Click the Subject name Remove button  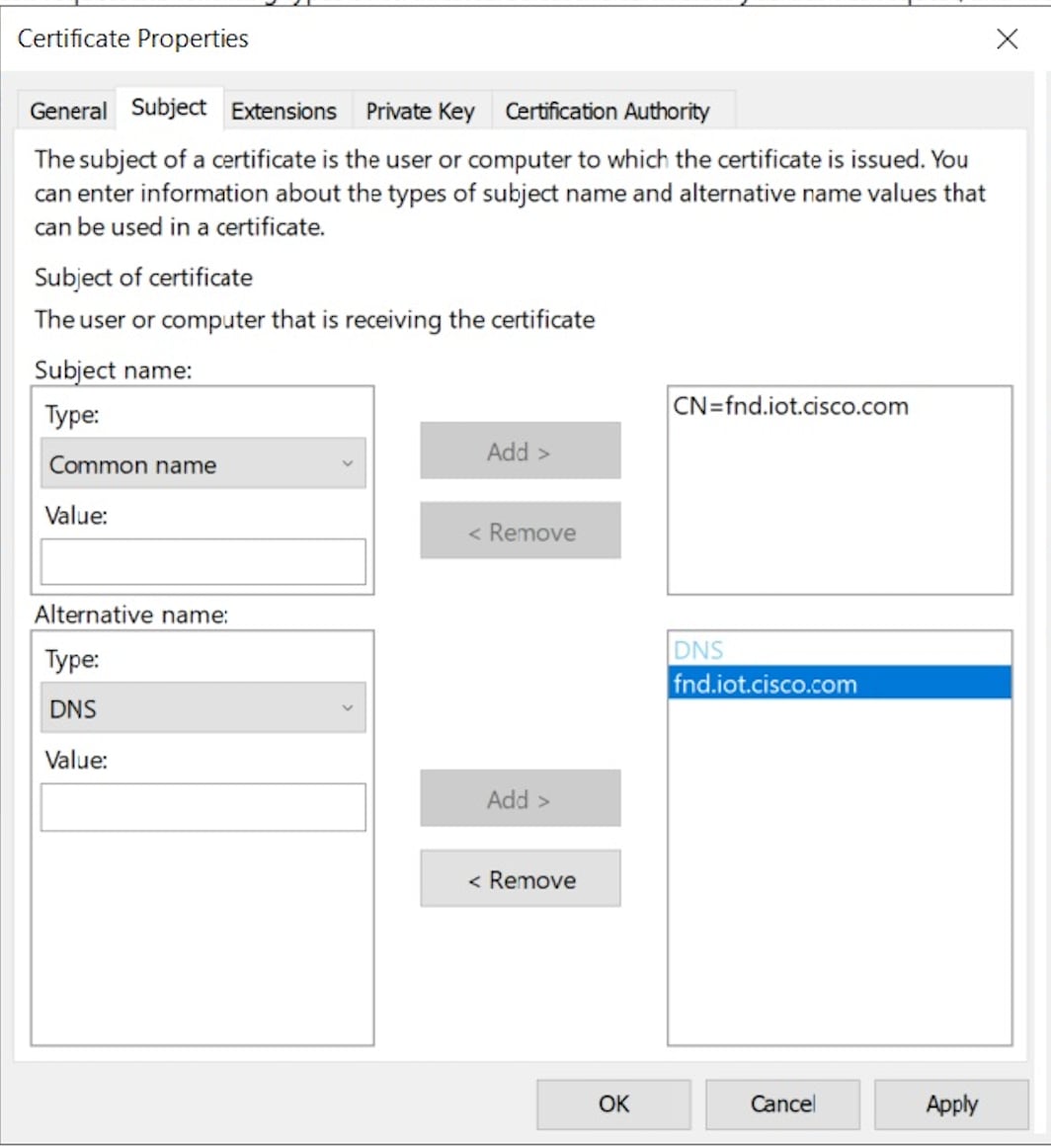pos(521,531)
